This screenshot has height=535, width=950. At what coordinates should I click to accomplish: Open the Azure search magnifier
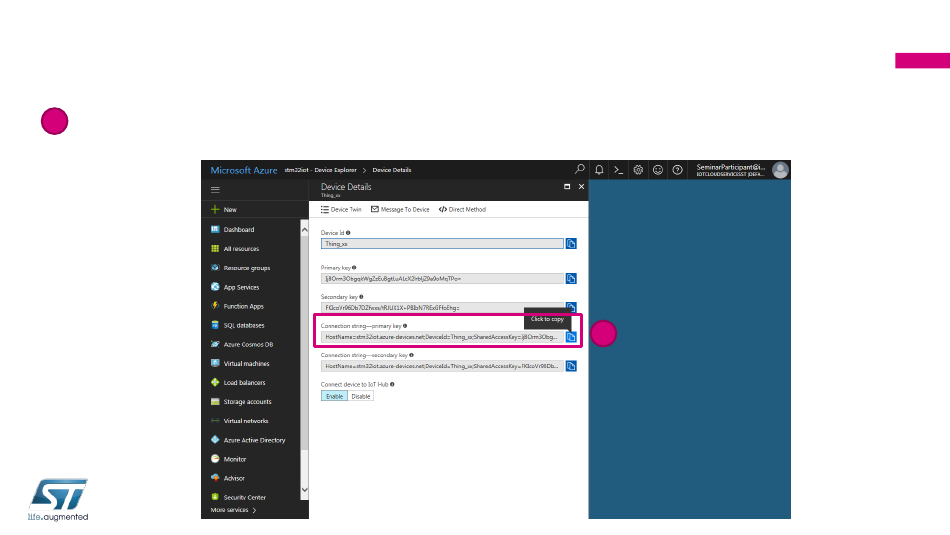pyautogui.click(x=580, y=170)
